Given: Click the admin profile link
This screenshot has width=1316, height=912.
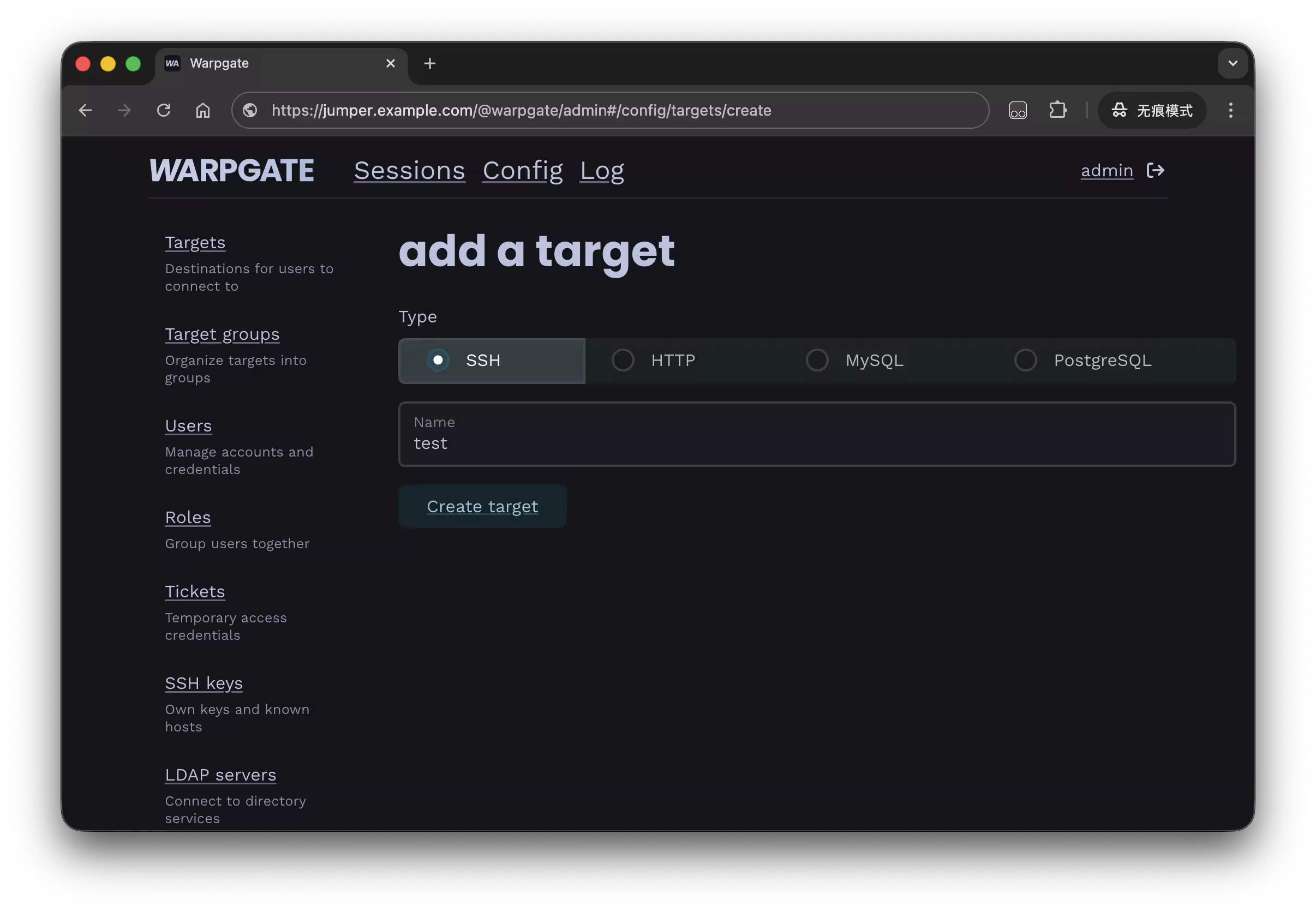Looking at the screenshot, I should coord(1106,170).
